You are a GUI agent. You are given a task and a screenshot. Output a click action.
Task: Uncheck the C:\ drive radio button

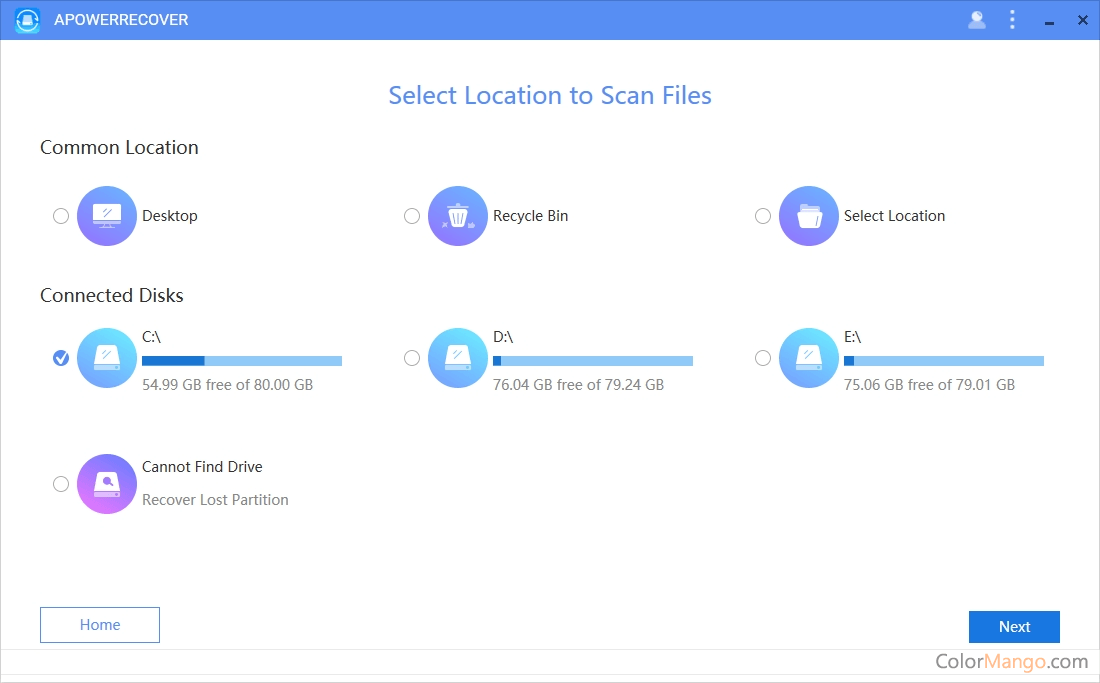coord(61,358)
